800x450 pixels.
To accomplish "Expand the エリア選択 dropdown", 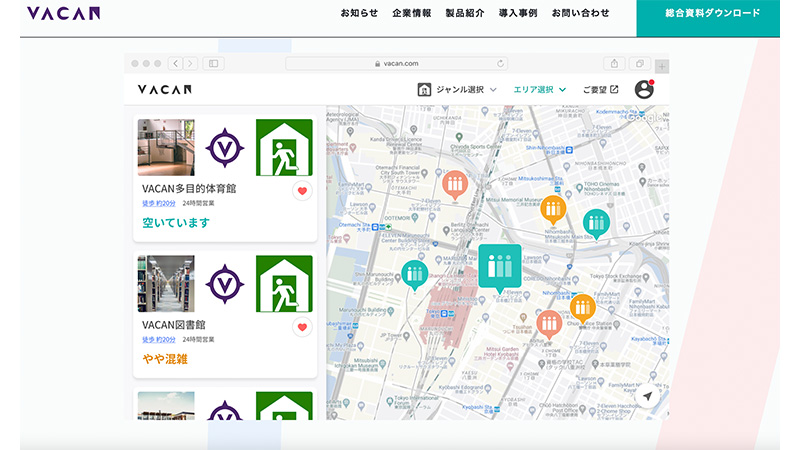I will 540,90.
